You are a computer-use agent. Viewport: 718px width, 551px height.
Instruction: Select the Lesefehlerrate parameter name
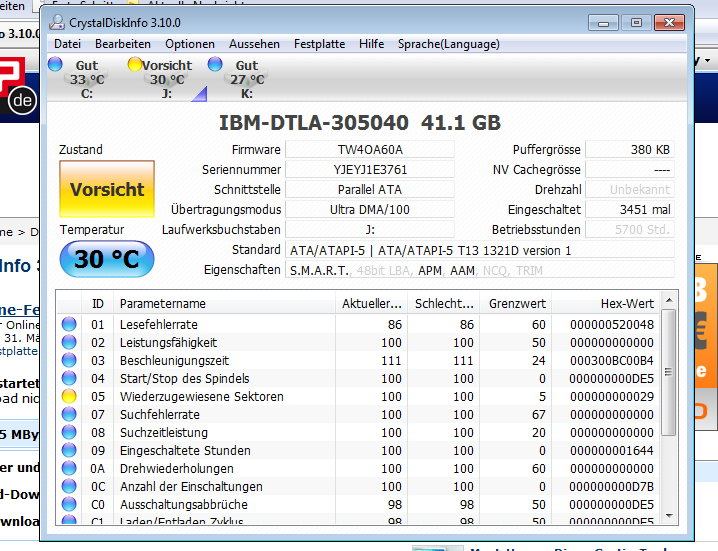tap(158, 325)
